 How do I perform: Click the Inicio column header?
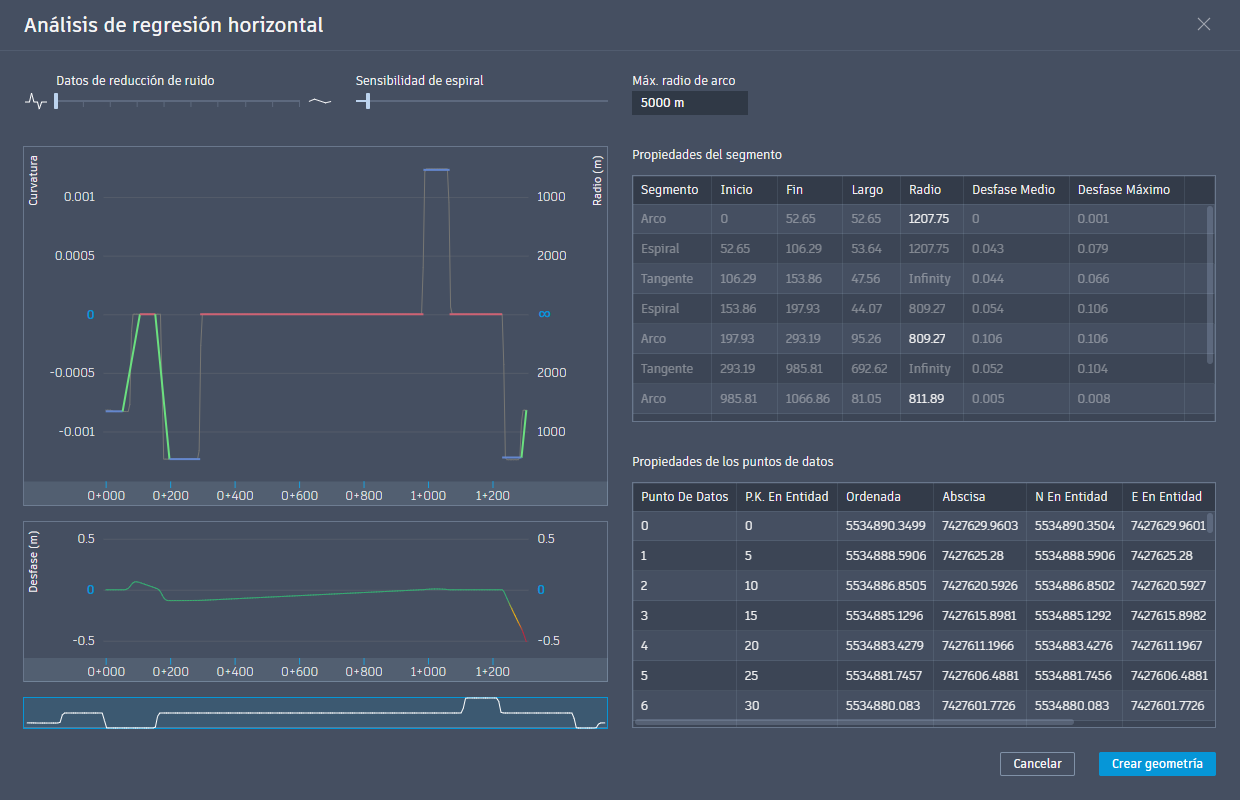click(745, 190)
